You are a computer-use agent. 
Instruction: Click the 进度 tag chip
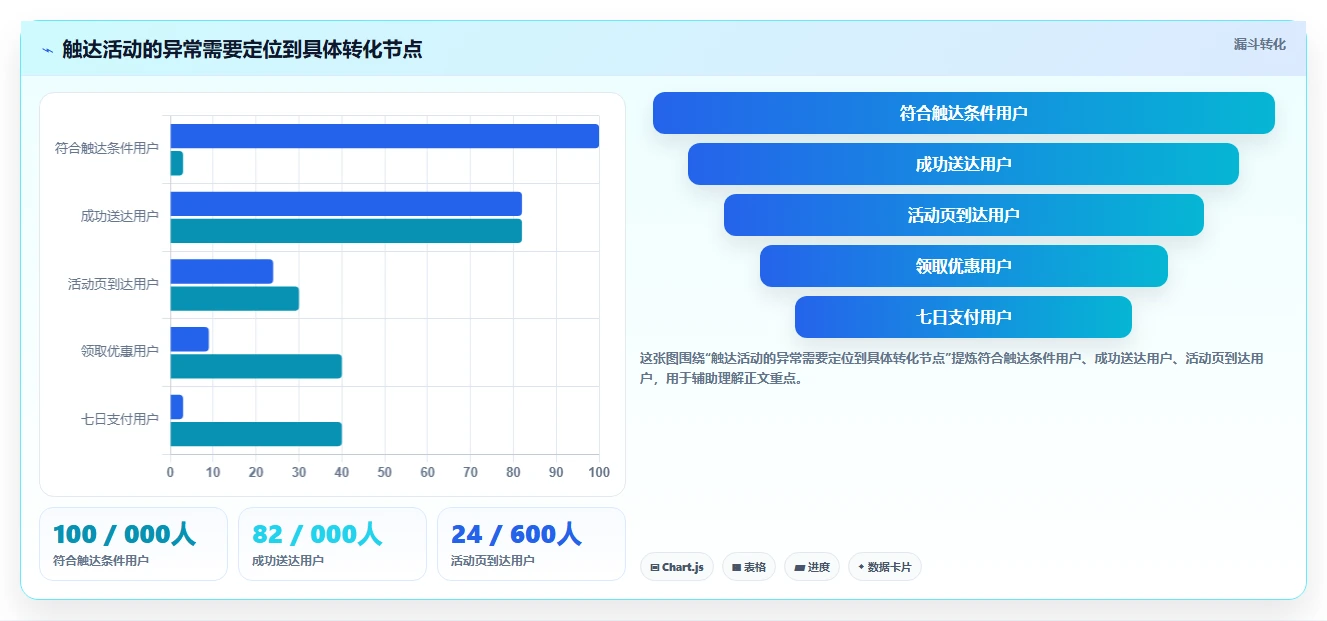pyautogui.click(x=812, y=567)
